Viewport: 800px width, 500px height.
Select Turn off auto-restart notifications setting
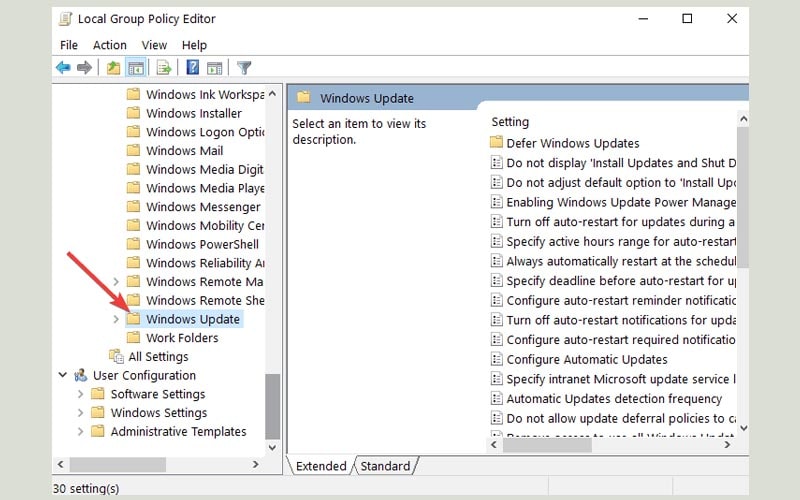[x=621, y=320]
